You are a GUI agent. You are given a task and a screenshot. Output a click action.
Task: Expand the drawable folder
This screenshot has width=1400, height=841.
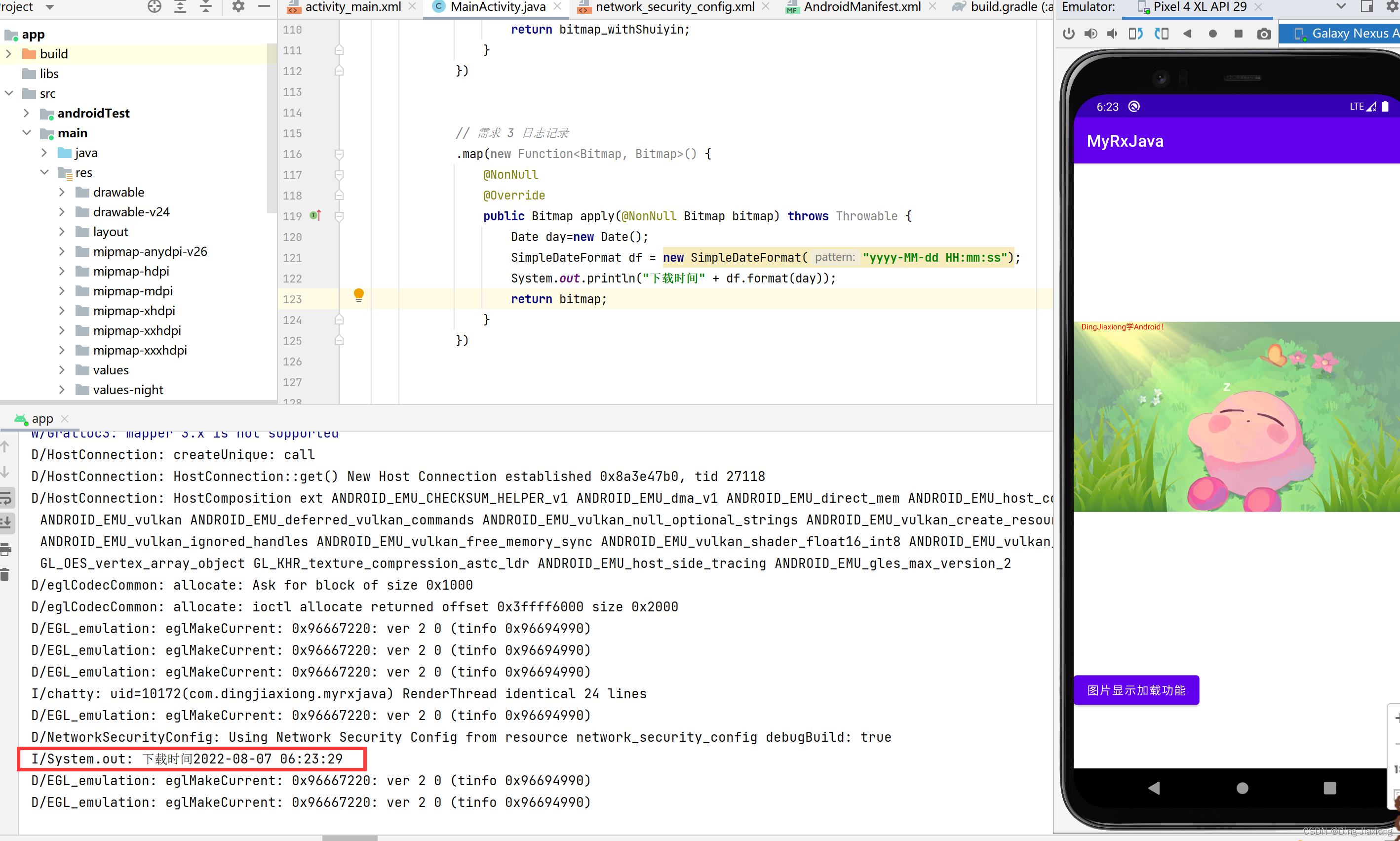62,192
